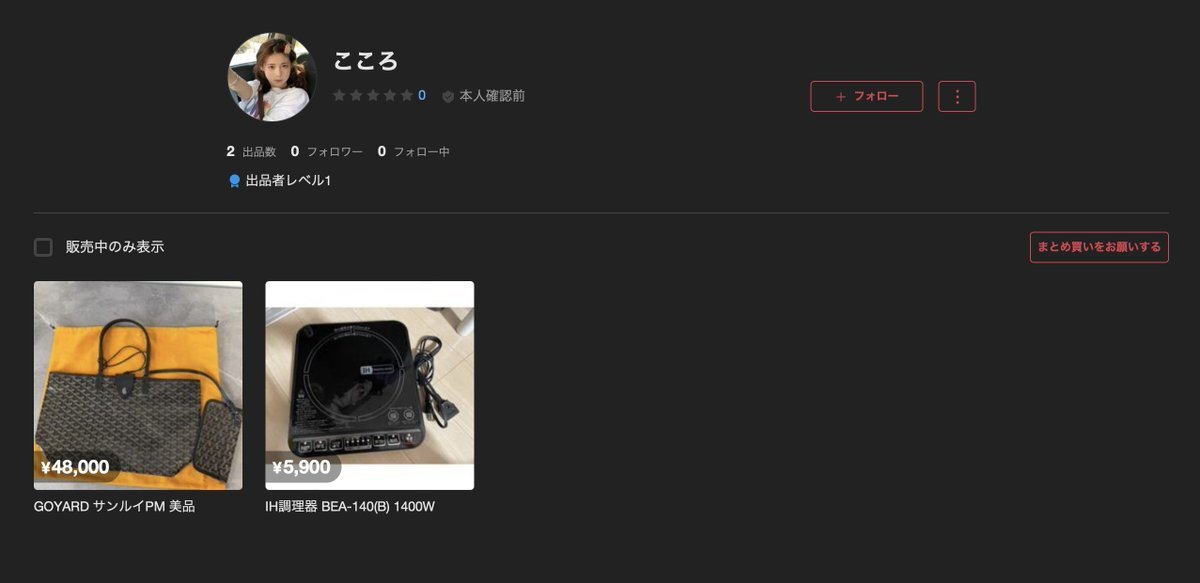Image resolution: width=1200 pixels, height=583 pixels.
Task: Click the GOYARD サンルイPM 美品 title
Action: [114, 507]
